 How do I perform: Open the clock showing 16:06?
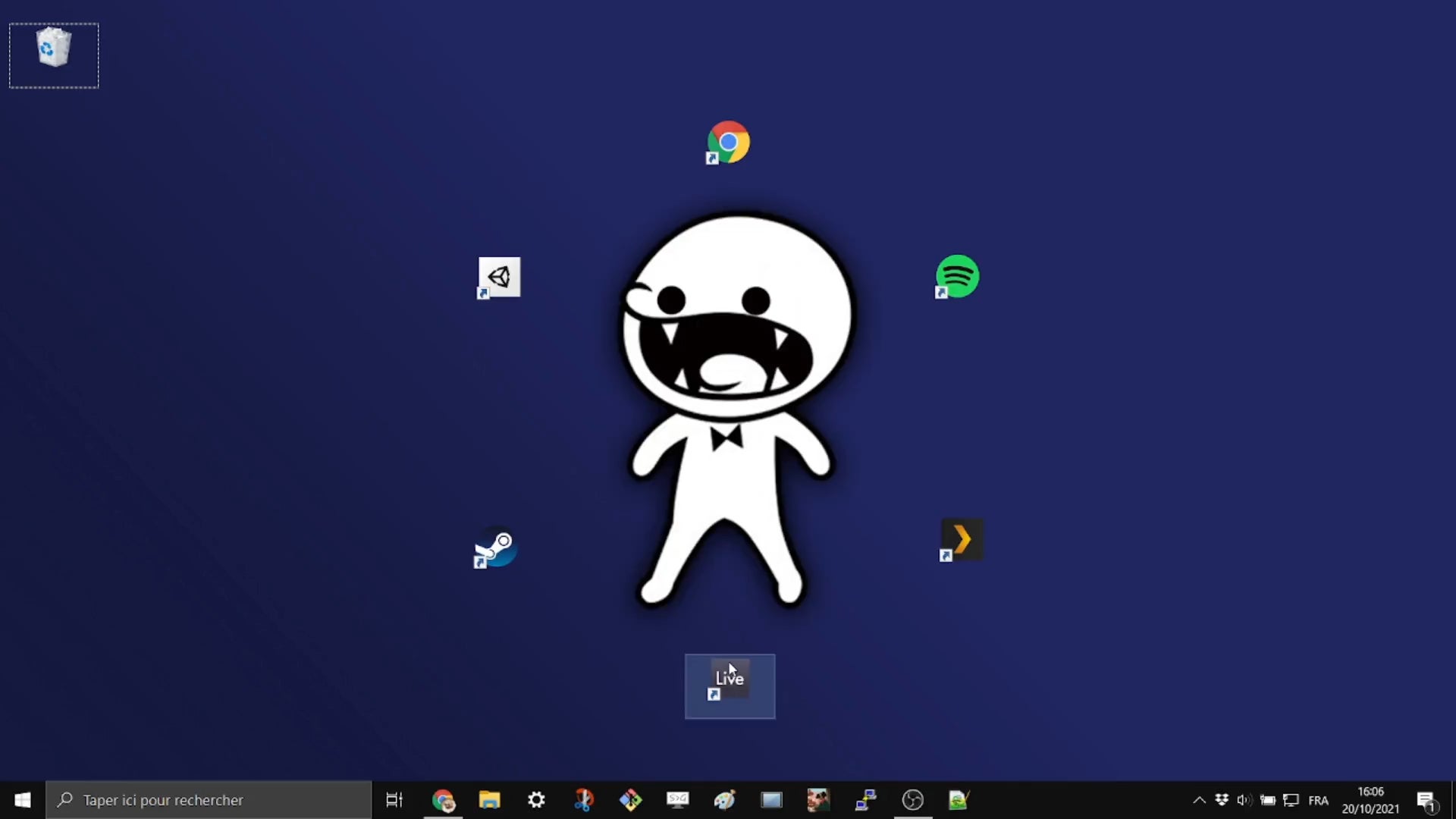[1371, 800]
